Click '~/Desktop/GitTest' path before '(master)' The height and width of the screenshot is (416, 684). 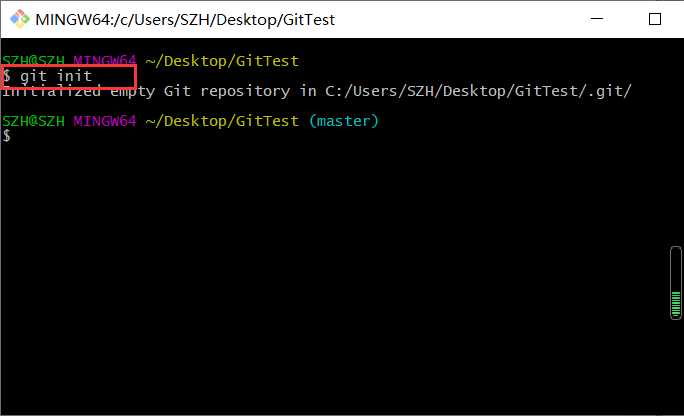tap(222, 121)
